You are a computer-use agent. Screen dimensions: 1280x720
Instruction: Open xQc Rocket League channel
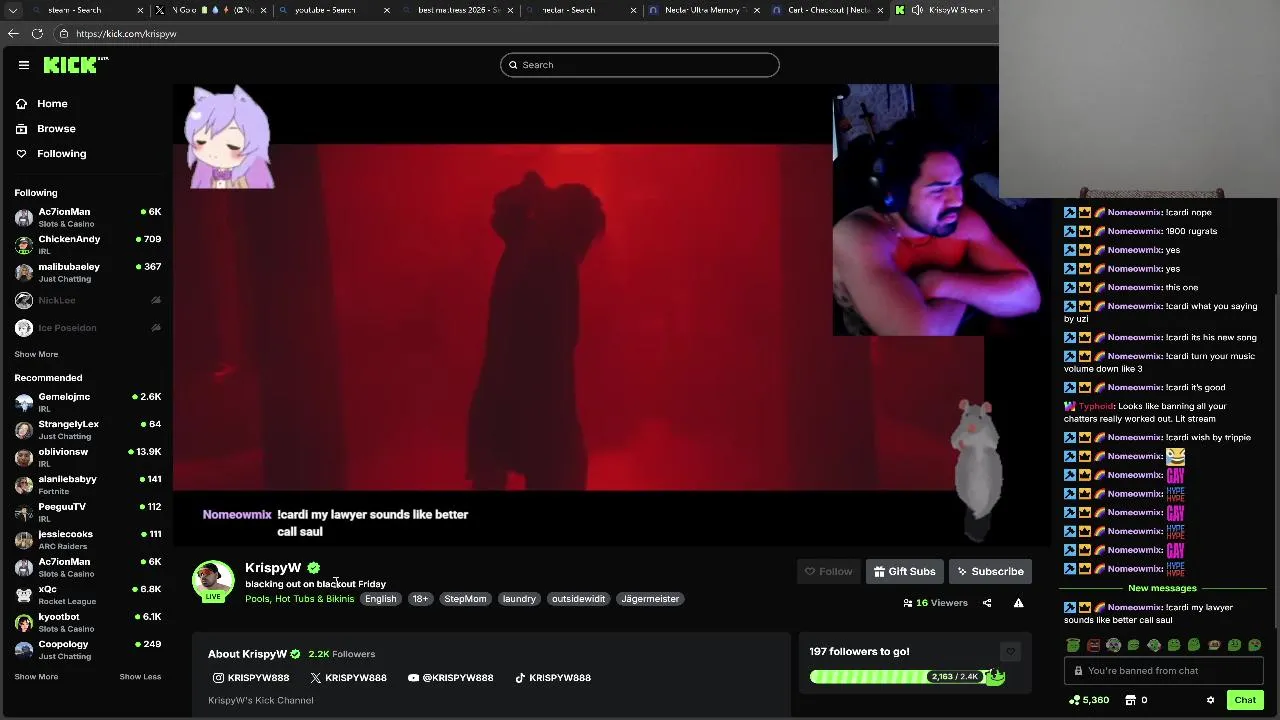(88, 594)
